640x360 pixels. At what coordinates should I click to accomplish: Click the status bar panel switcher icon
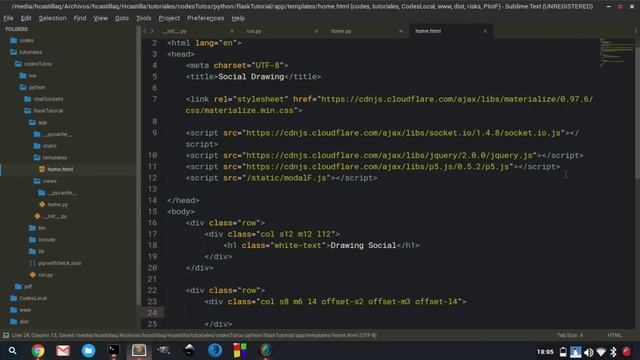[x=6, y=336]
